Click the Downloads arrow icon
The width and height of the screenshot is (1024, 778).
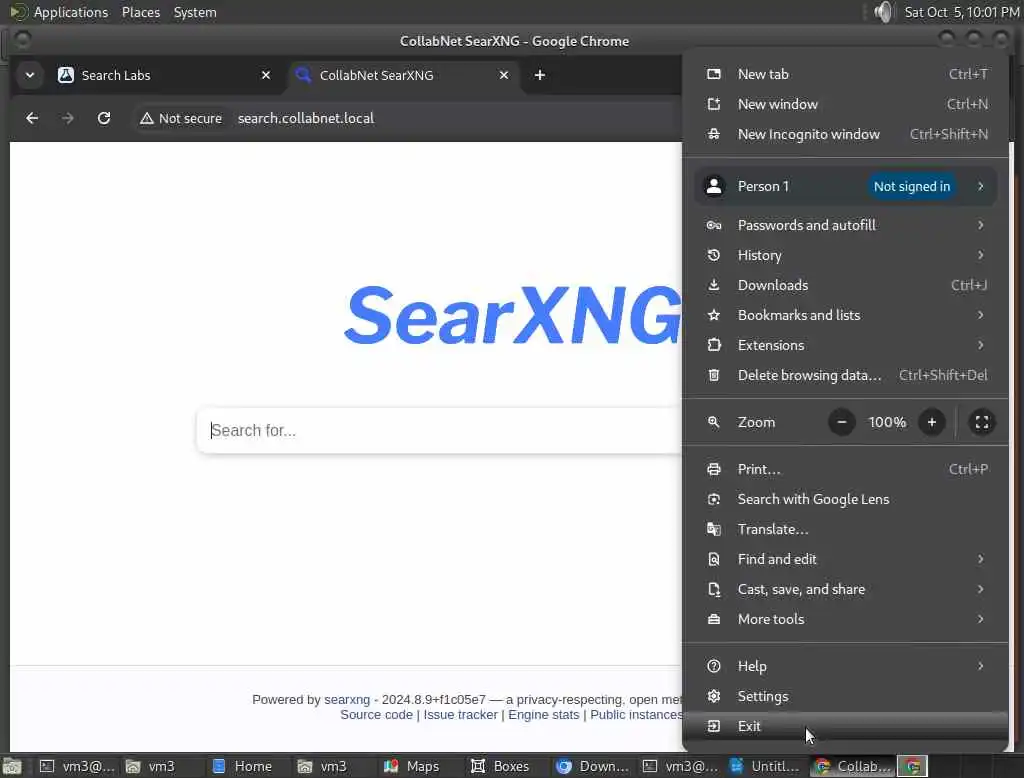point(714,285)
